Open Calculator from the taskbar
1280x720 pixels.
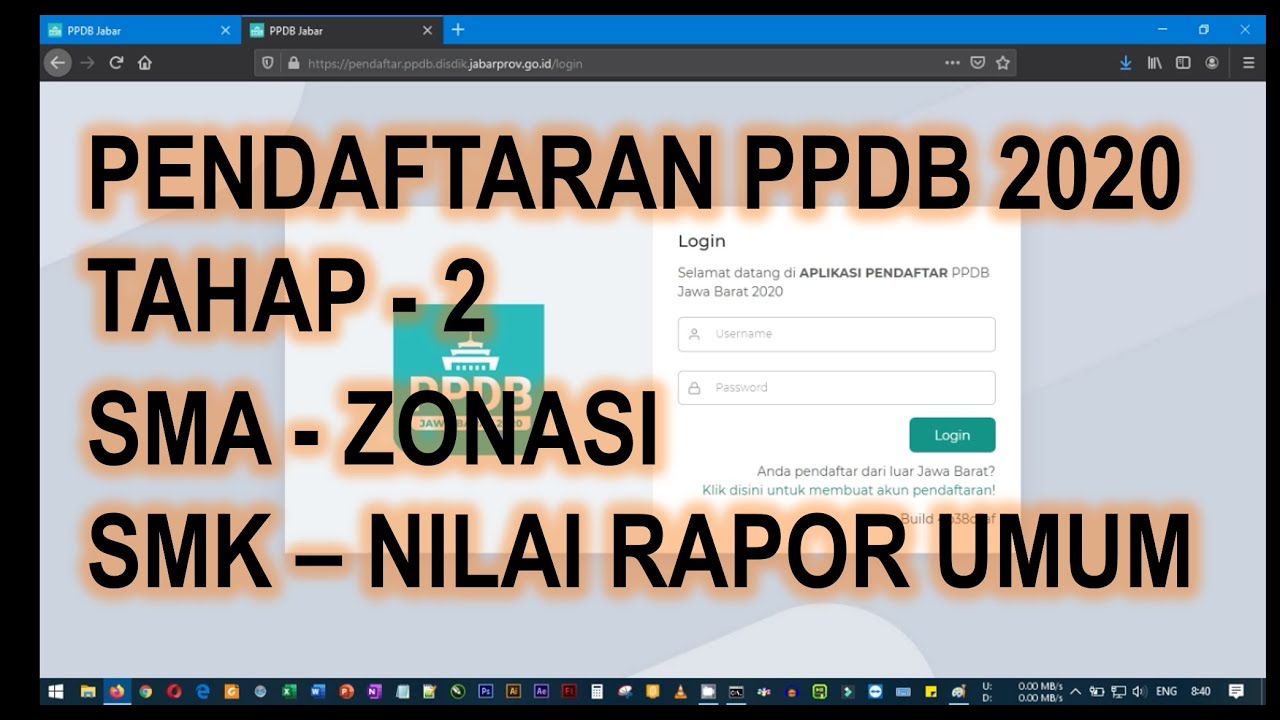tap(597, 691)
